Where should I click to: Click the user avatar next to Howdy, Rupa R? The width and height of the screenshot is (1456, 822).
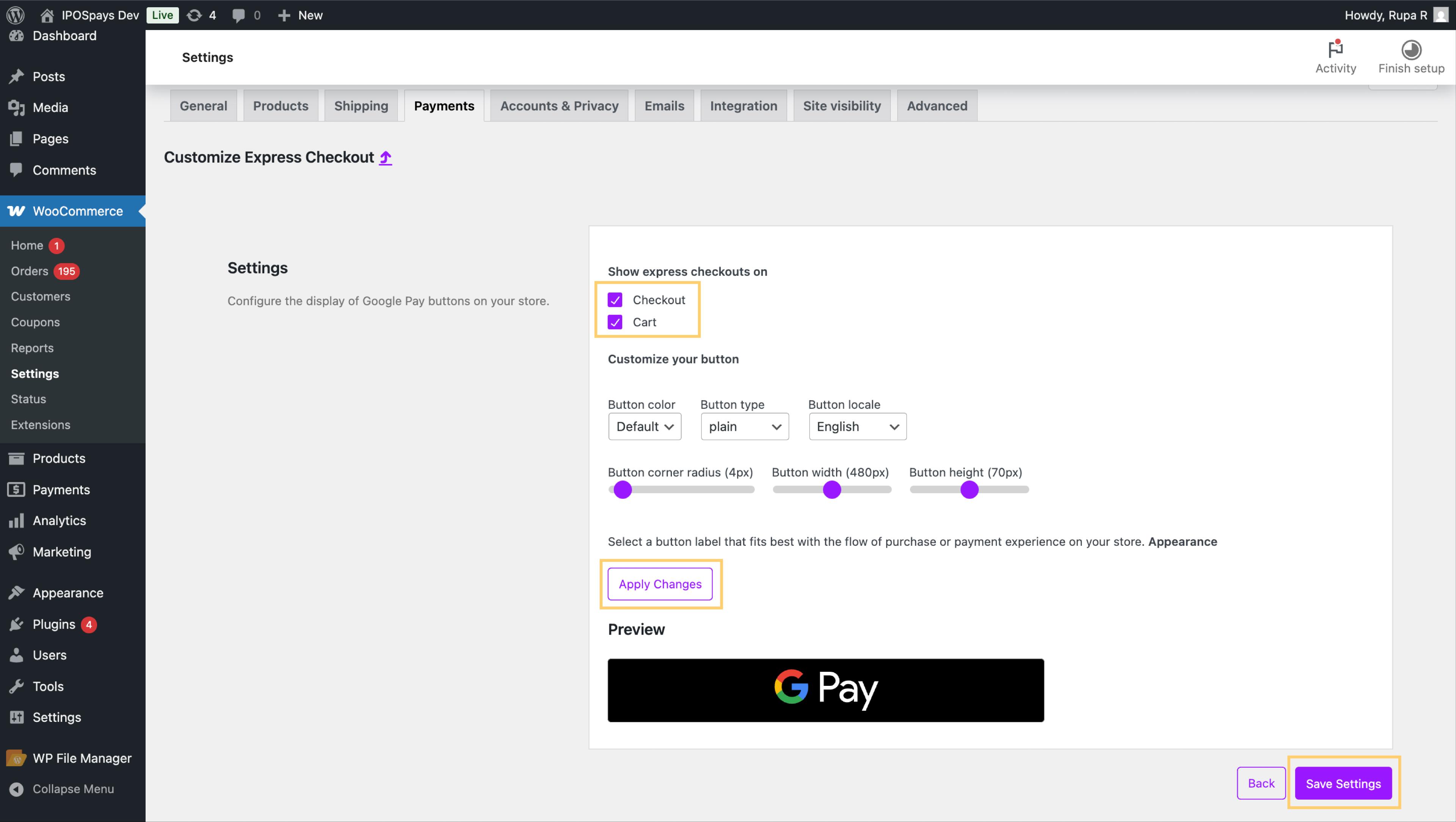tap(1441, 15)
